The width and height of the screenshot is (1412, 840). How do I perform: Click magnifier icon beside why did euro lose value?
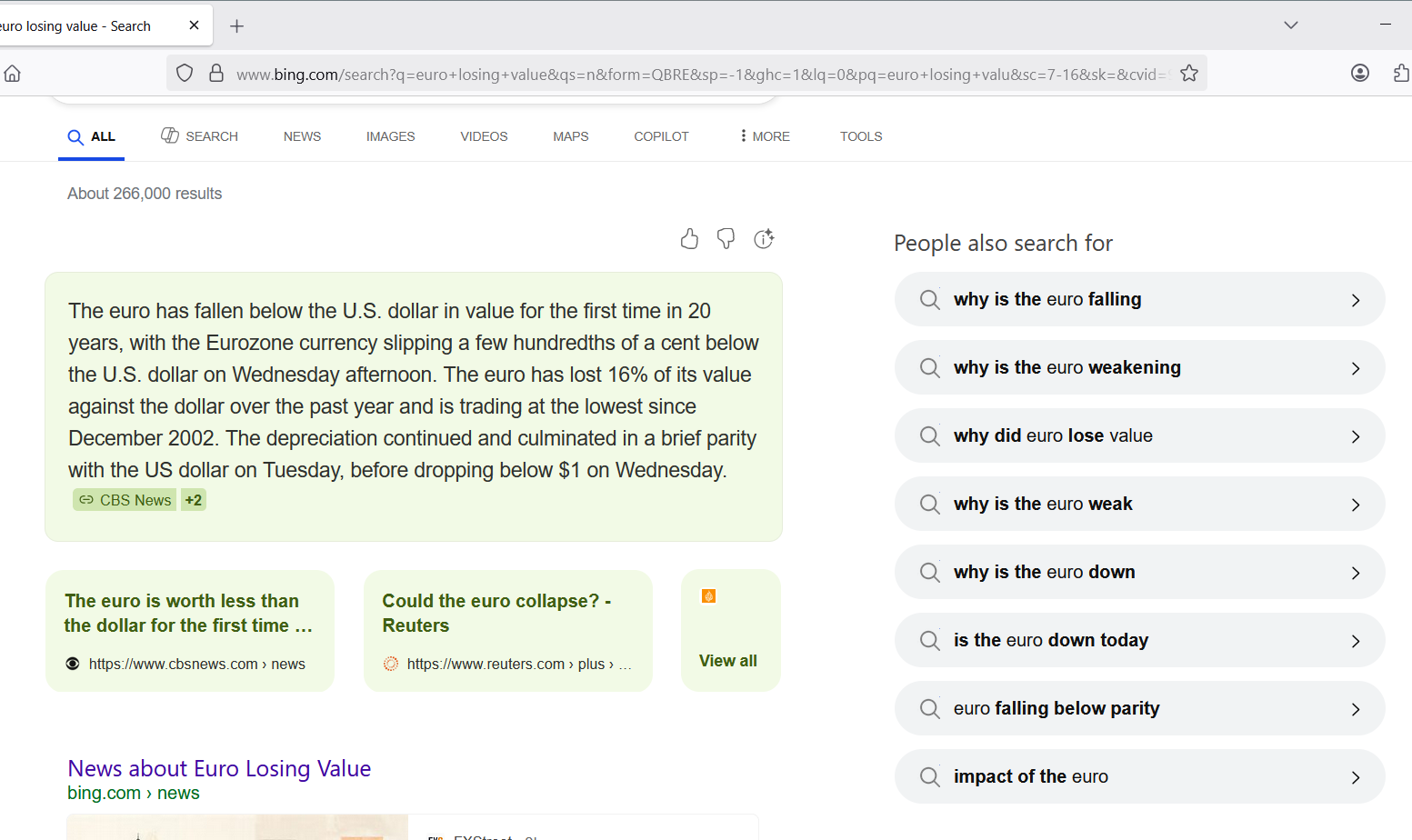pos(929,436)
